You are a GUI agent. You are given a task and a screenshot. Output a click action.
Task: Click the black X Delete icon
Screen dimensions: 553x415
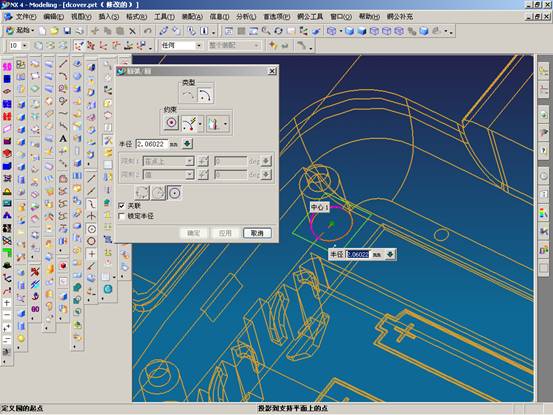[132, 31]
